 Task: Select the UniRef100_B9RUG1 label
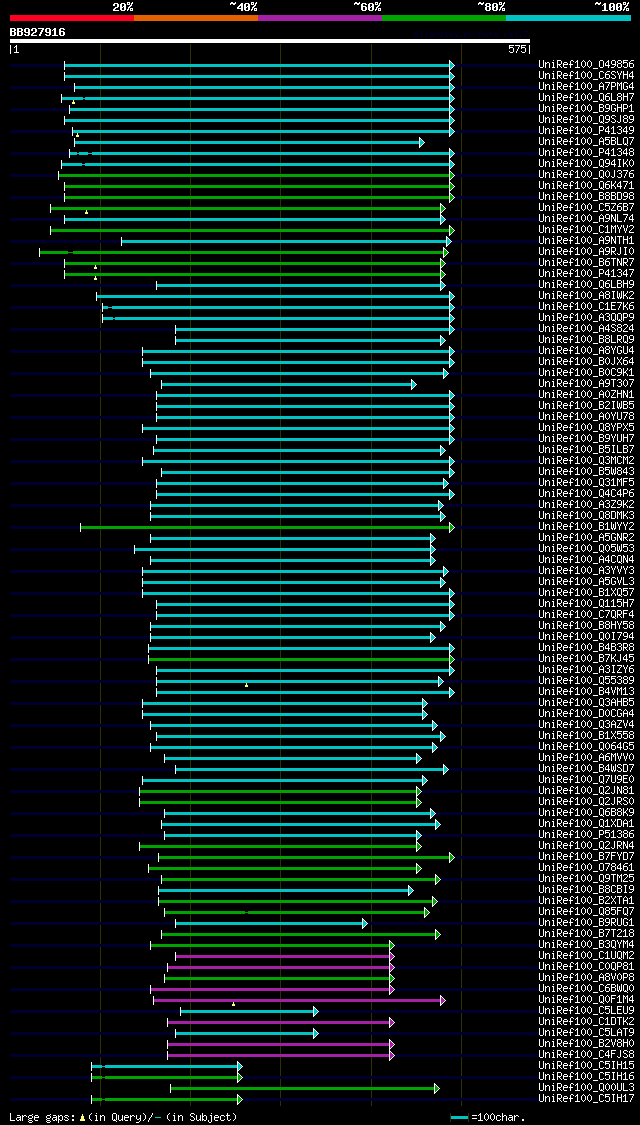point(586,923)
